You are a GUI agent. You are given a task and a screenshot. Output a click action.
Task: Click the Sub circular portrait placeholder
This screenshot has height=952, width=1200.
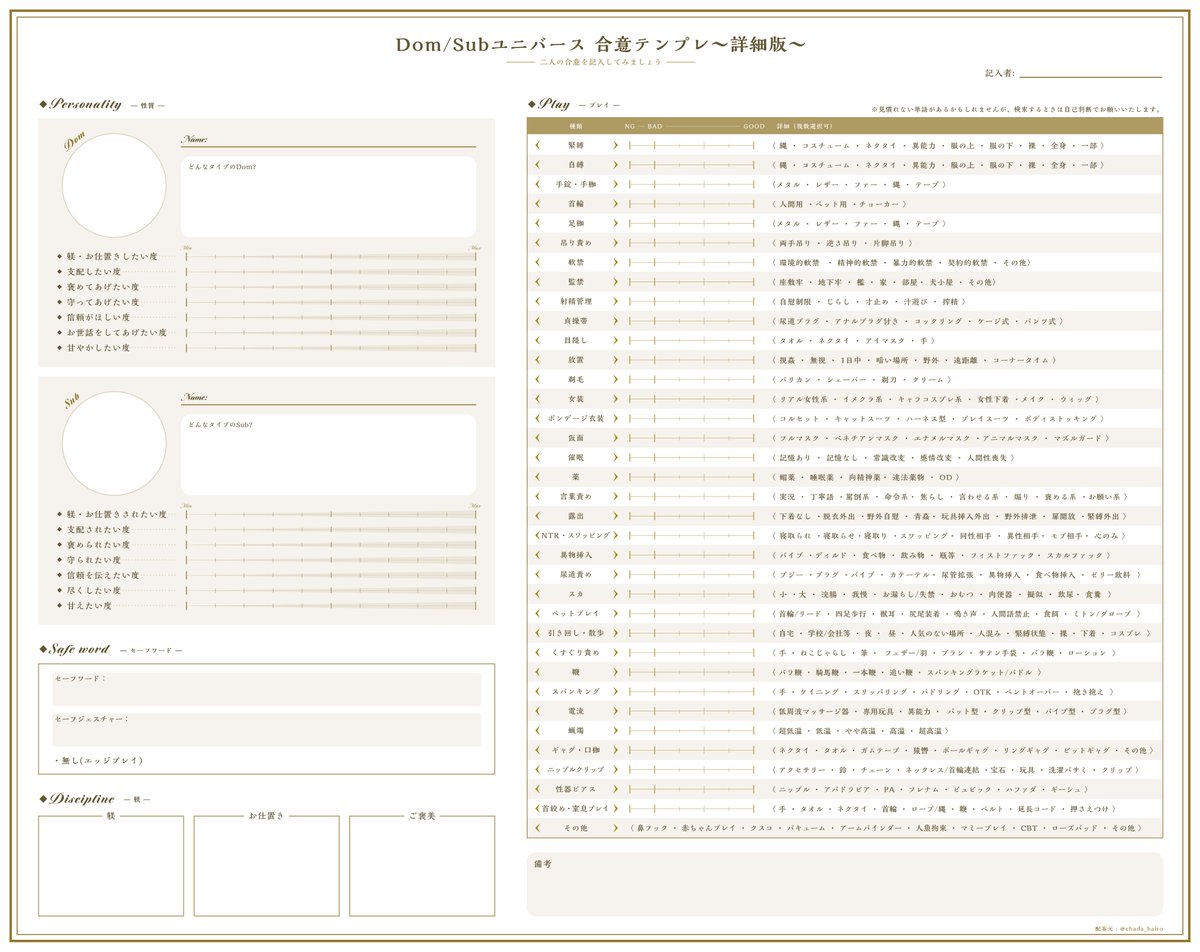pos(114,443)
